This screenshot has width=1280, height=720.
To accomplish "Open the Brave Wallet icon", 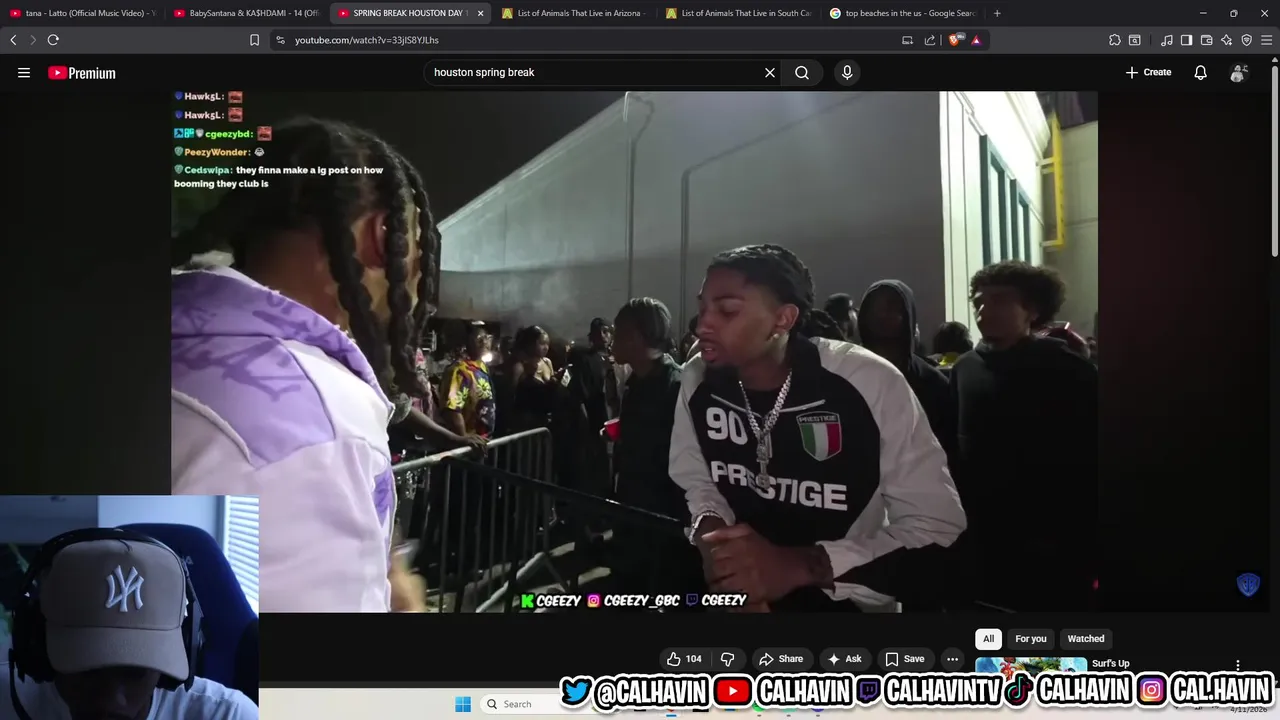I will tap(1206, 40).
